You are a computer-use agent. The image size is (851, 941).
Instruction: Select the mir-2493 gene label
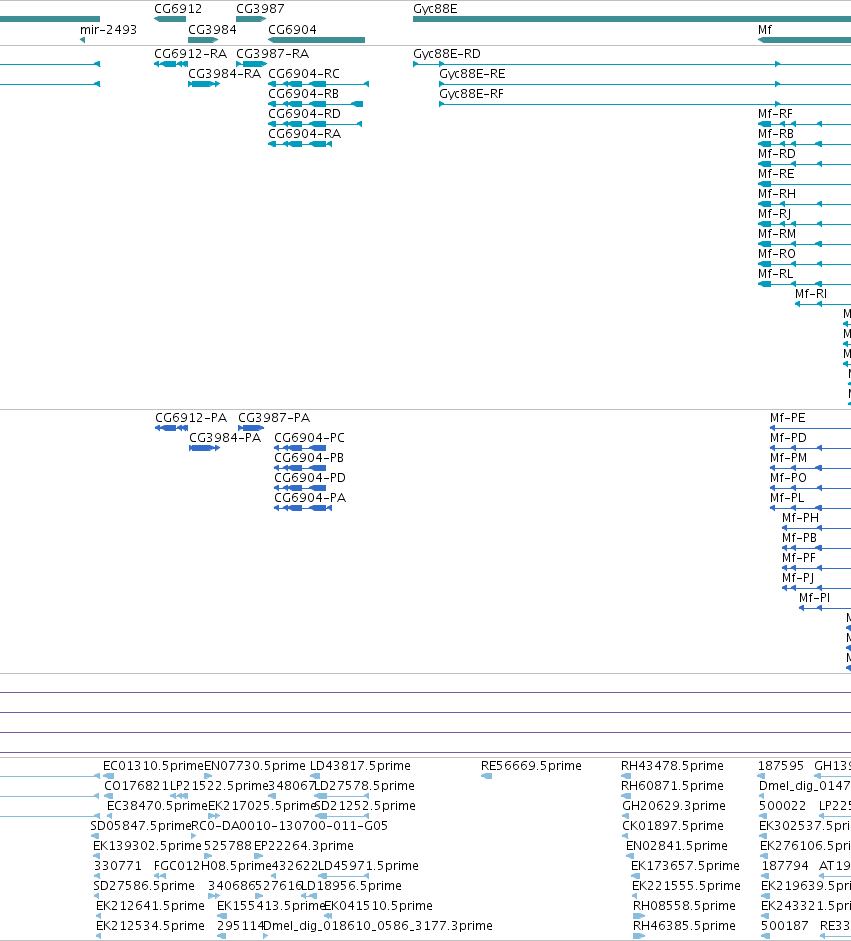coord(108,29)
